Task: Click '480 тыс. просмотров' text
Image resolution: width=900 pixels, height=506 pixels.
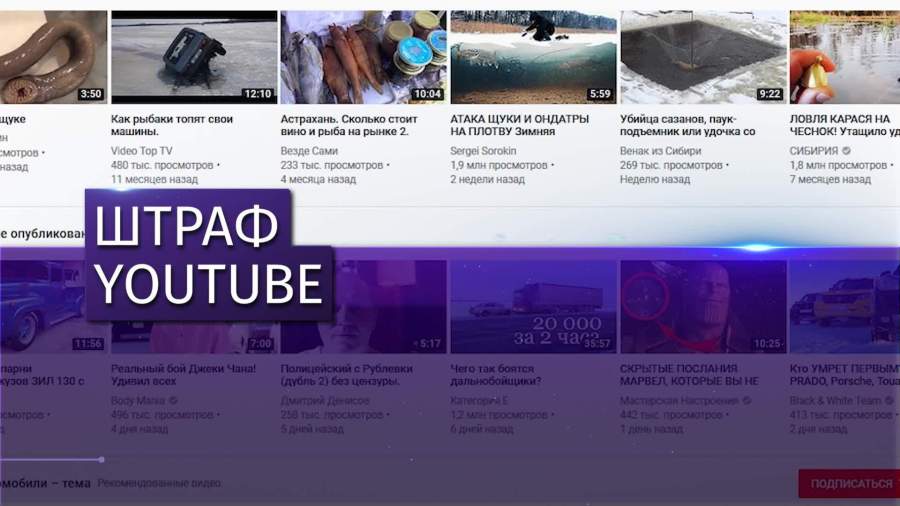Action: (162, 165)
